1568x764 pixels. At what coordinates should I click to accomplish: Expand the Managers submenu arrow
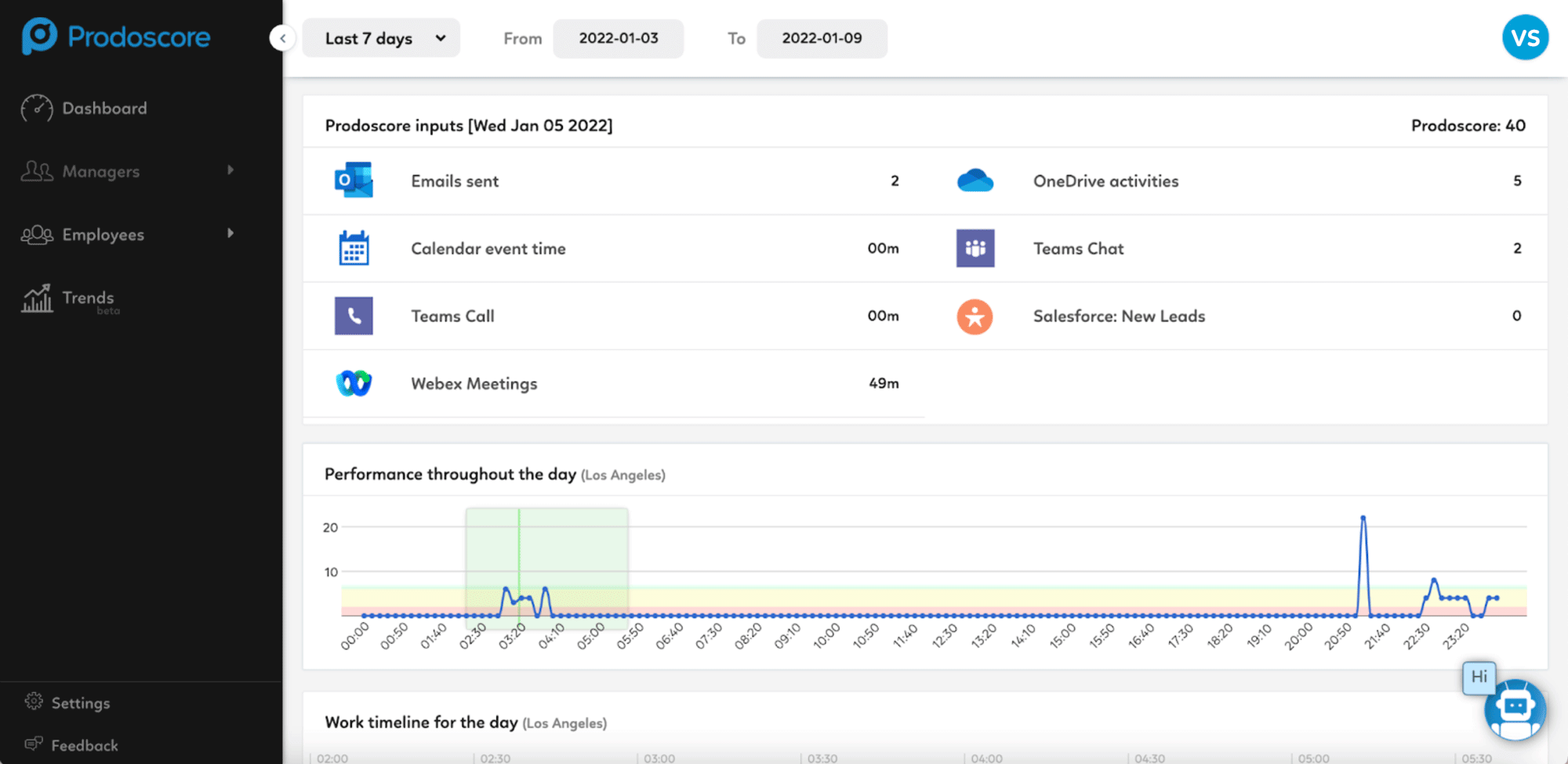230,170
